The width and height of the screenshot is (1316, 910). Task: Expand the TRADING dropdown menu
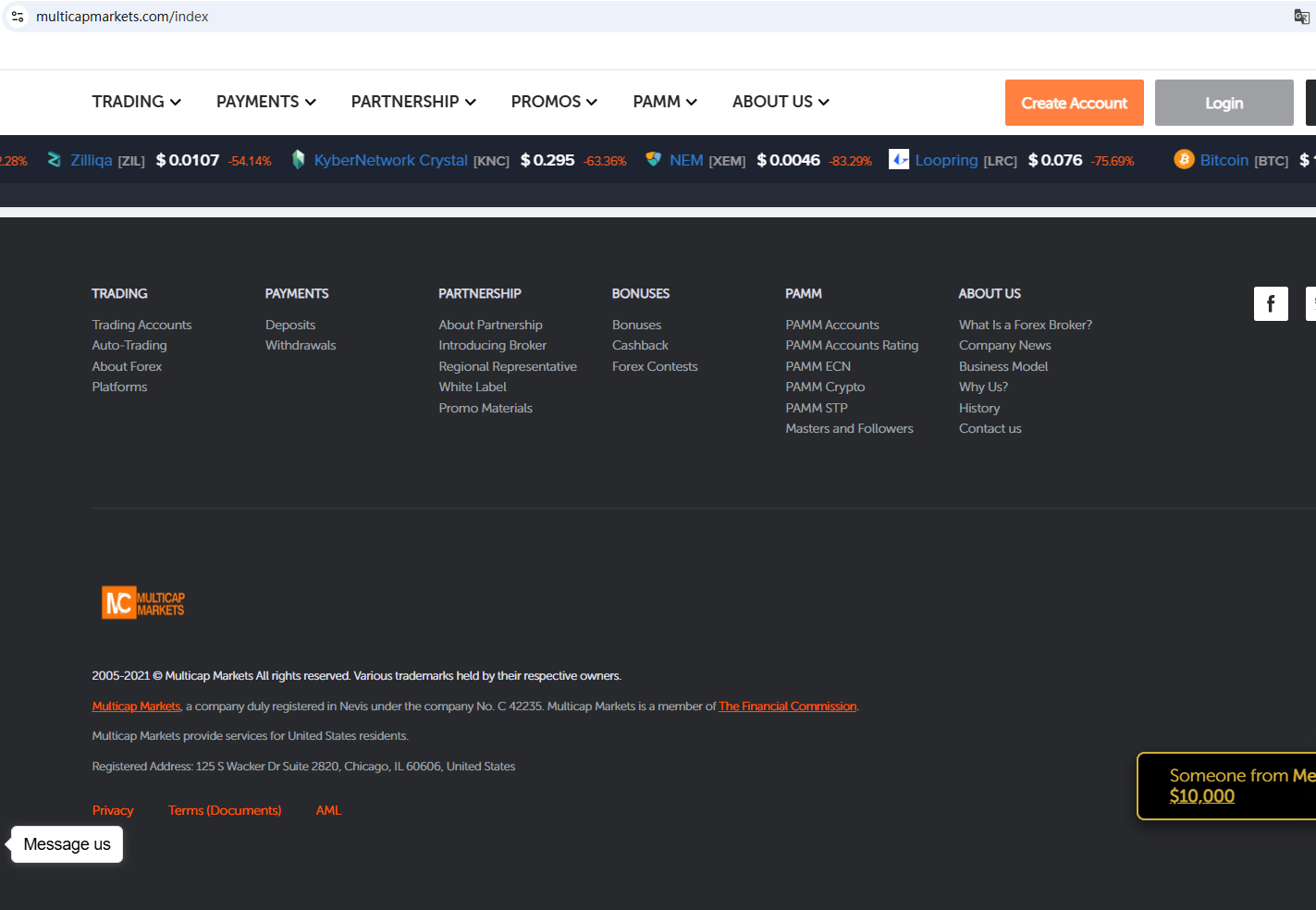coord(136,102)
